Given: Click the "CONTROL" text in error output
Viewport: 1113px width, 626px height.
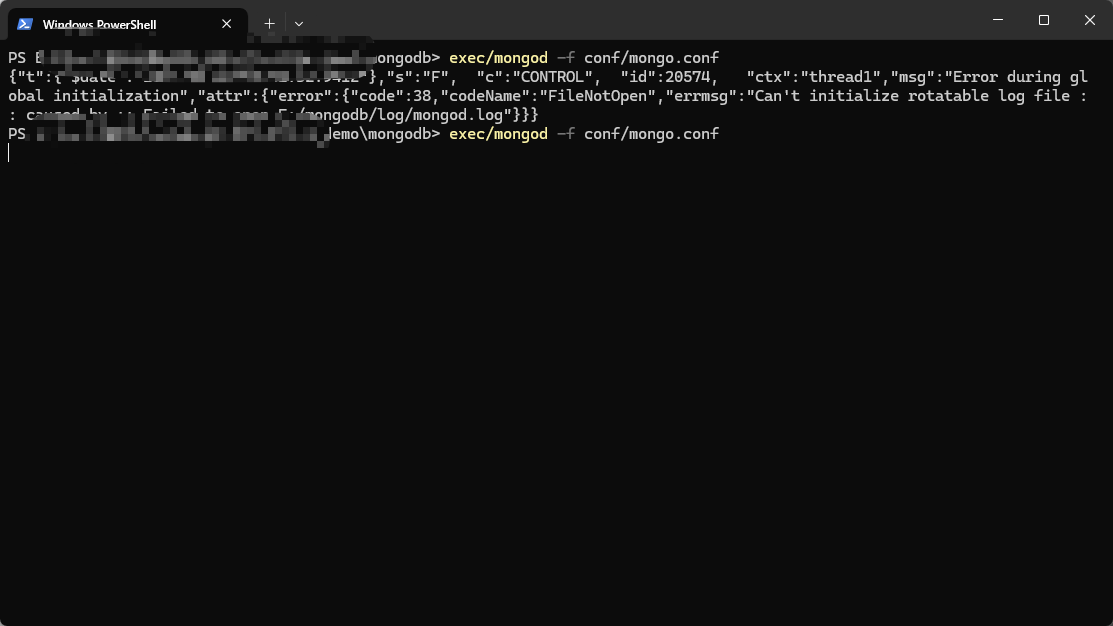Looking at the screenshot, I should tap(552, 77).
